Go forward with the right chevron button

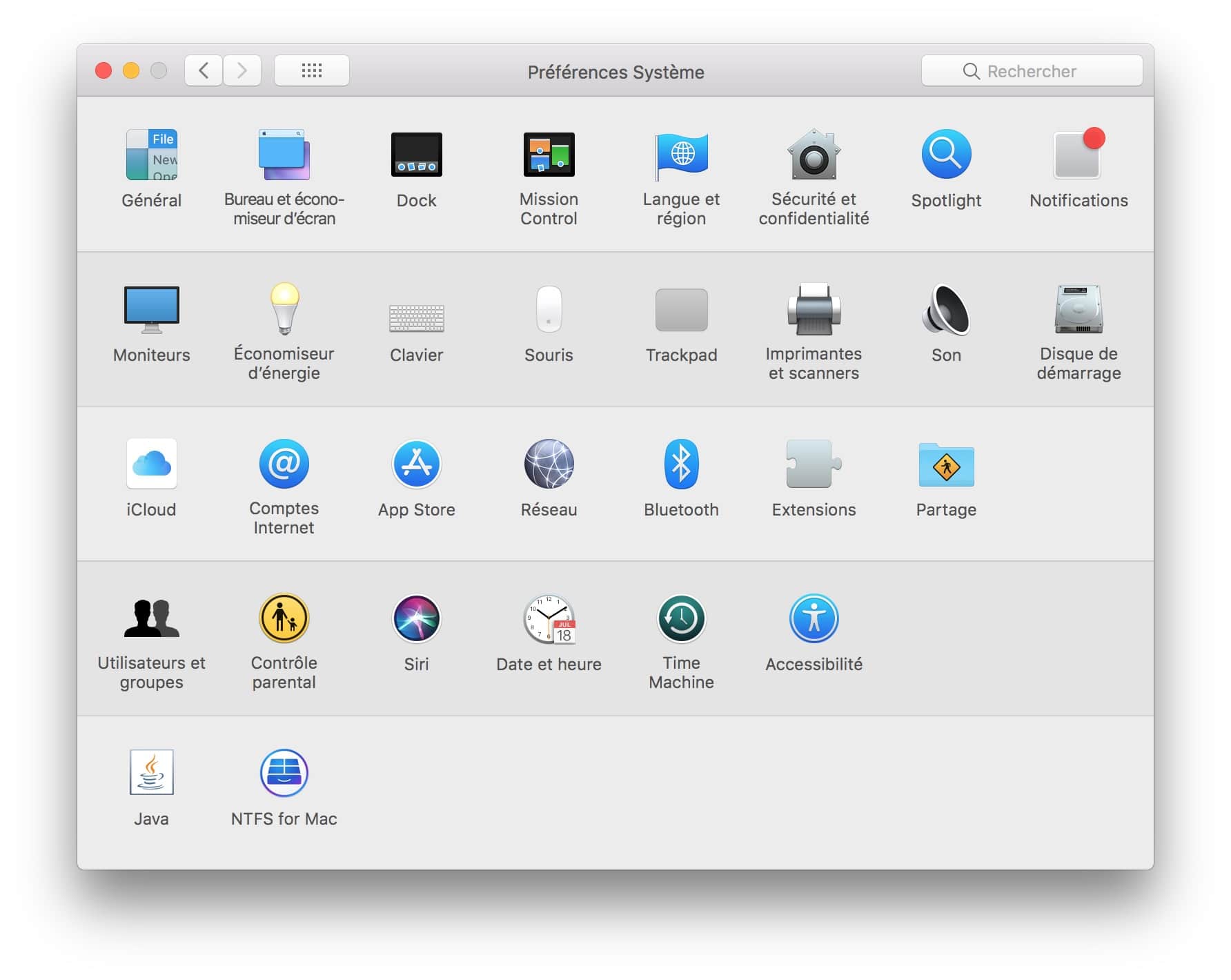(242, 70)
